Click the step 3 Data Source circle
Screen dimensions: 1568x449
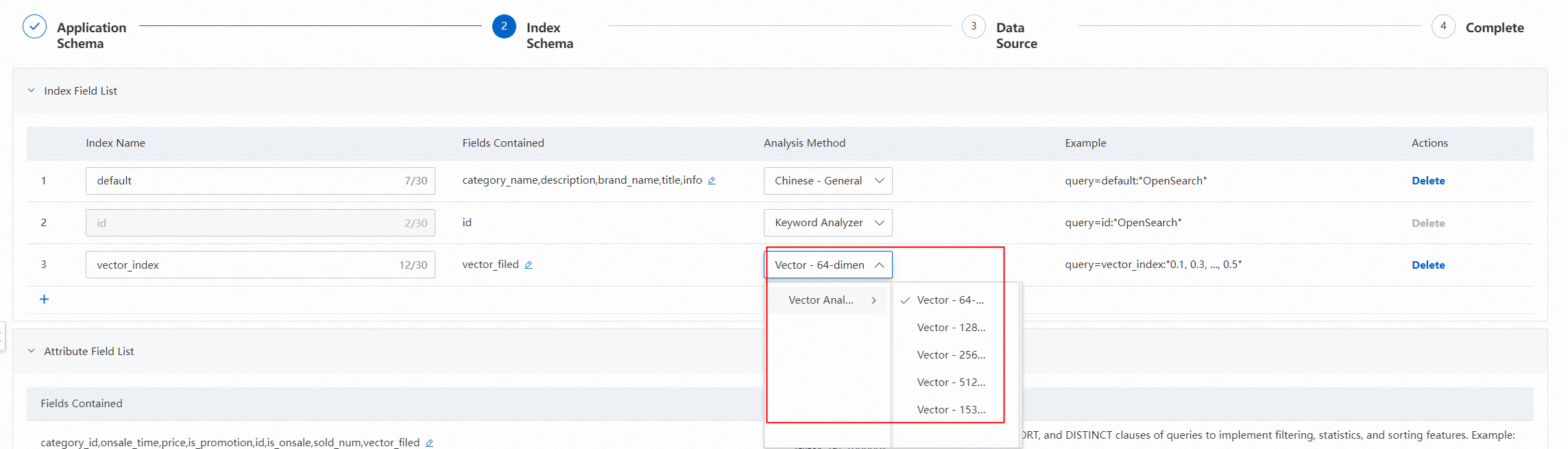click(x=974, y=27)
